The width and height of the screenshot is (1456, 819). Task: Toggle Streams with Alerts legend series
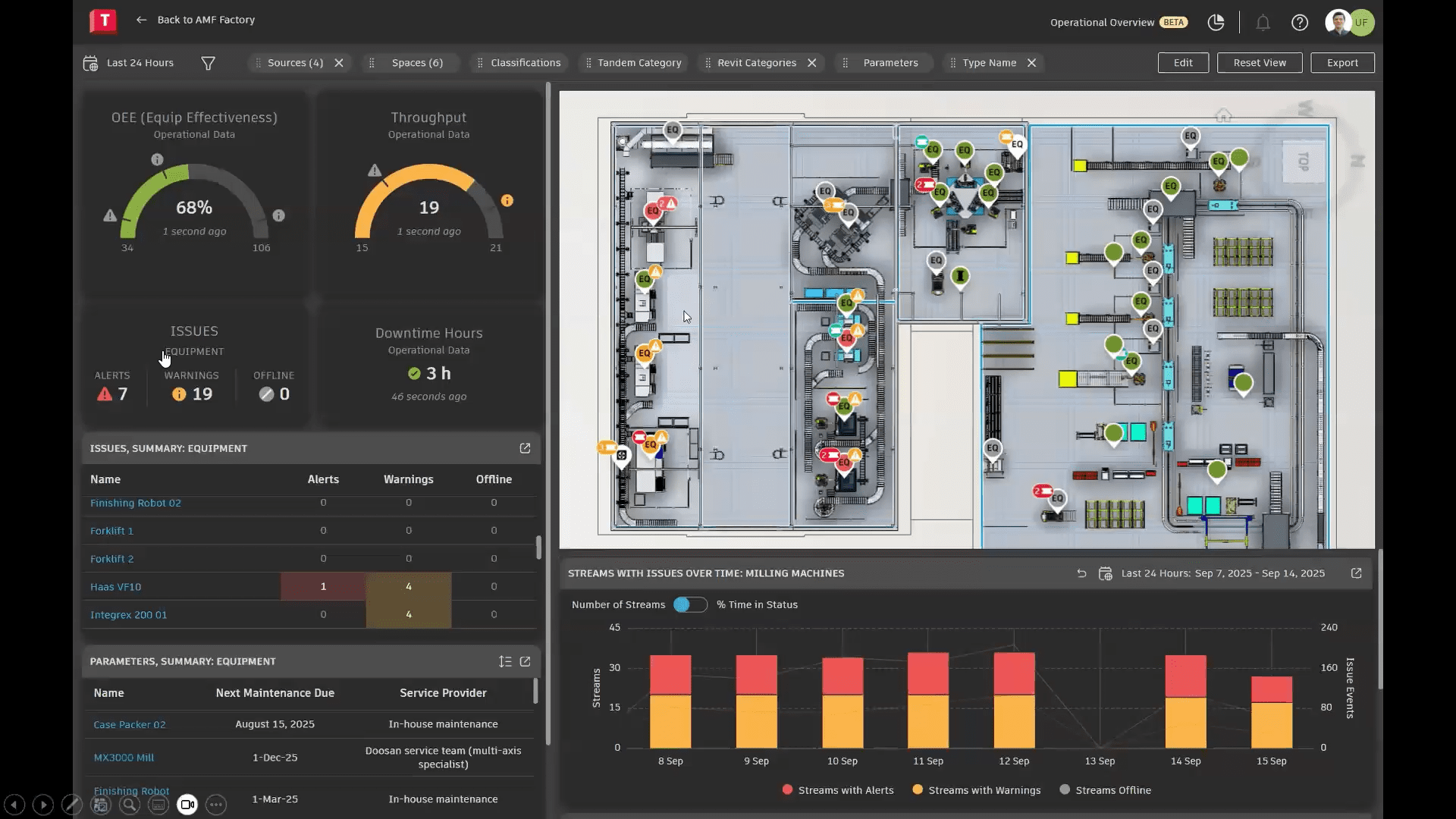tap(838, 790)
